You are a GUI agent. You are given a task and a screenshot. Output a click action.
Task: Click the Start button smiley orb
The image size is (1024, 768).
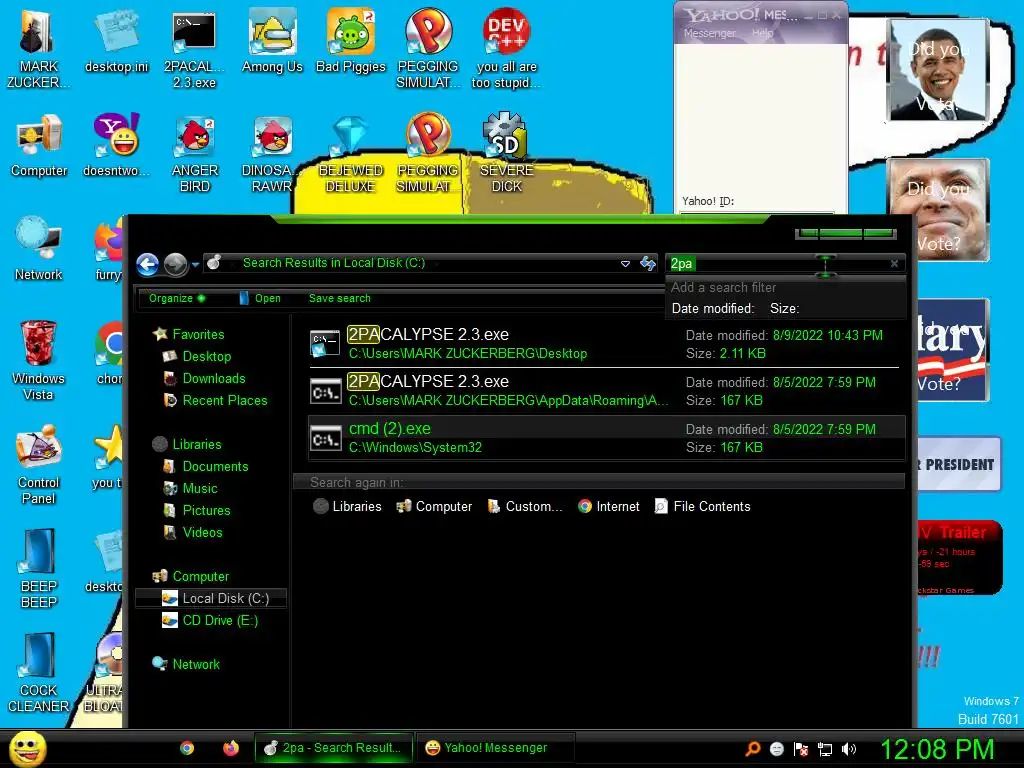point(28,748)
